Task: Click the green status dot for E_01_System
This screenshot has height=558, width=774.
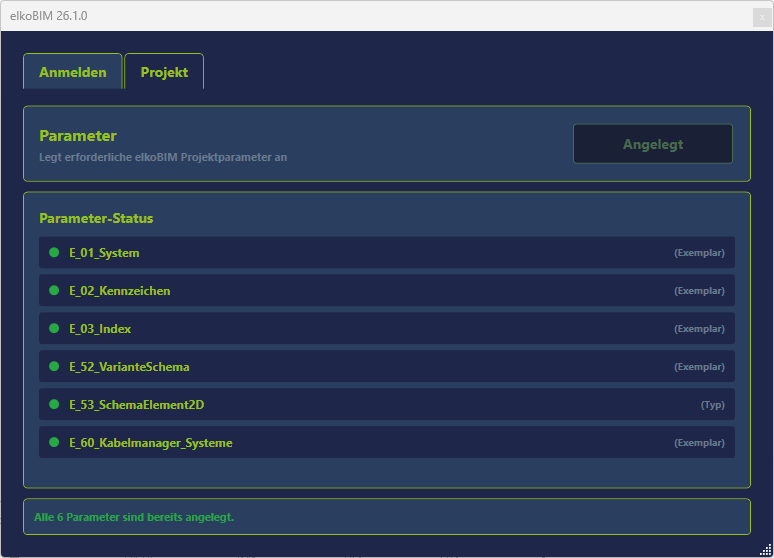Action: (x=54, y=252)
